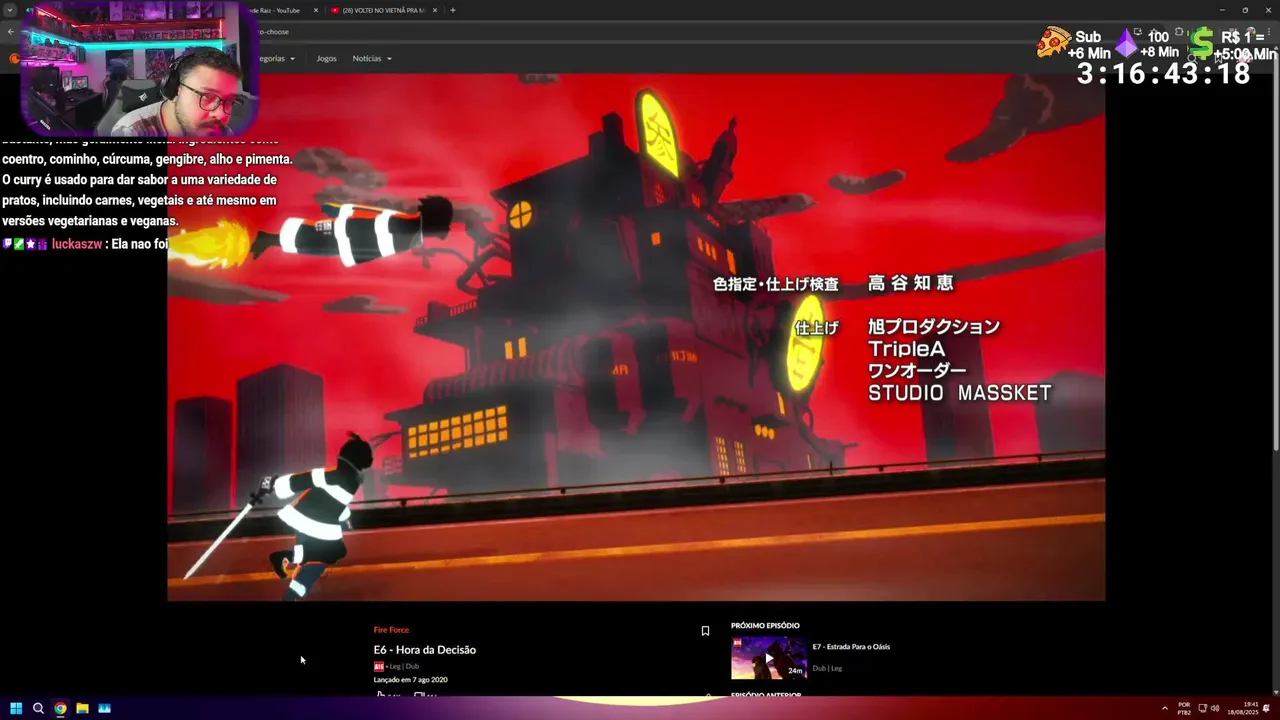The image size is (1280, 720).
Task: Click the anime video player area
Action: click(x=636, y=336)
